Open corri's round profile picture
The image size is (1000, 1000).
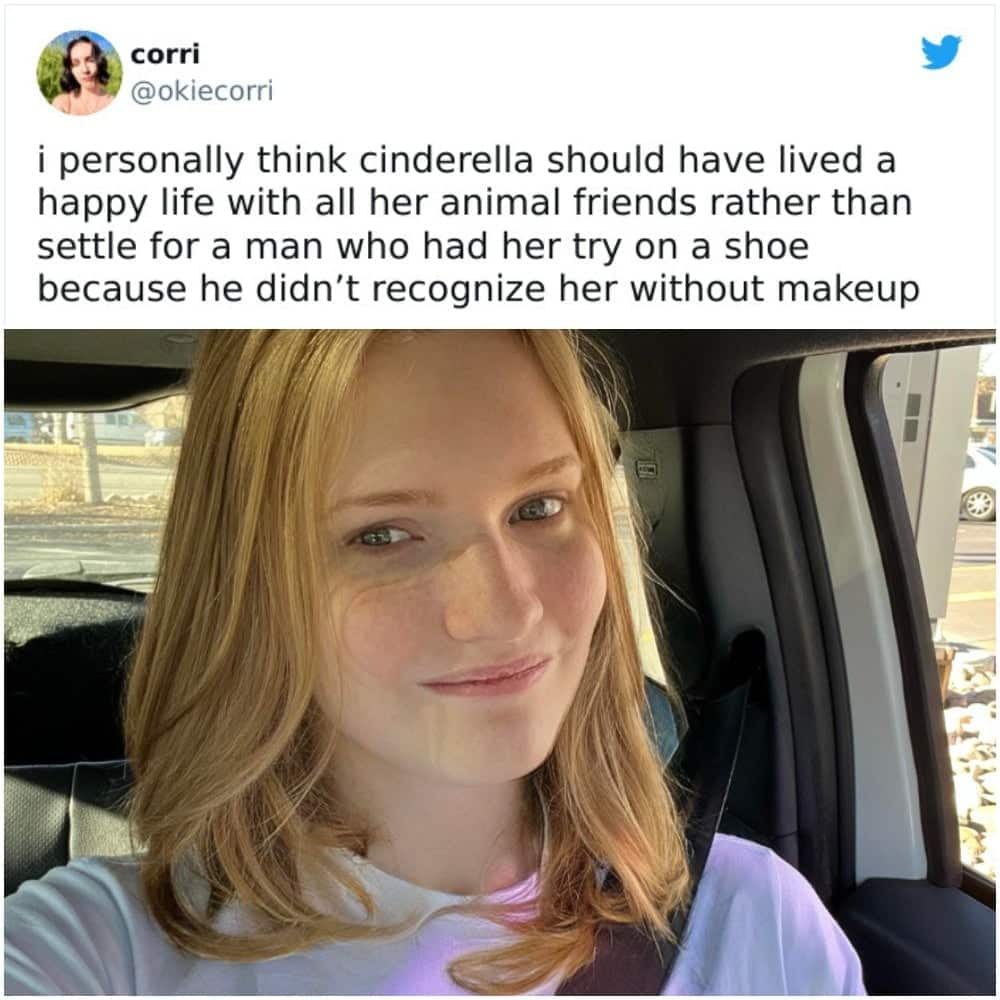(x=80, y=73)
